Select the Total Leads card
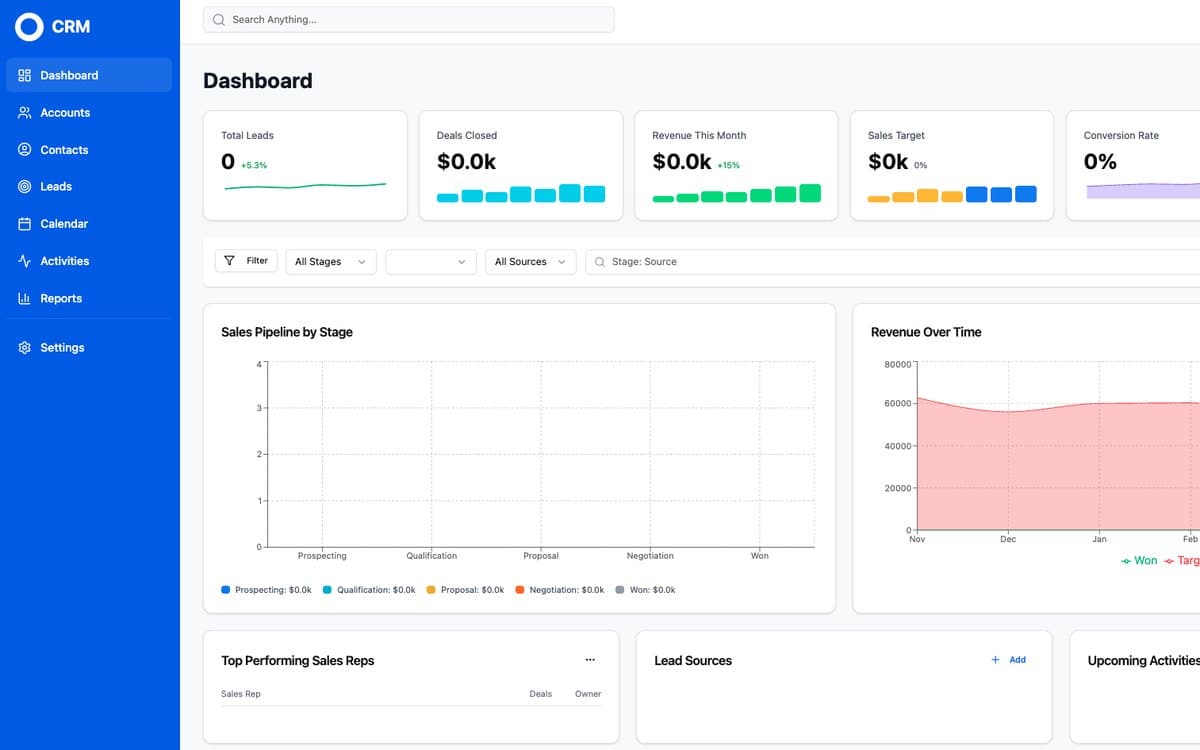The image size is (1200, 750). 305,165
